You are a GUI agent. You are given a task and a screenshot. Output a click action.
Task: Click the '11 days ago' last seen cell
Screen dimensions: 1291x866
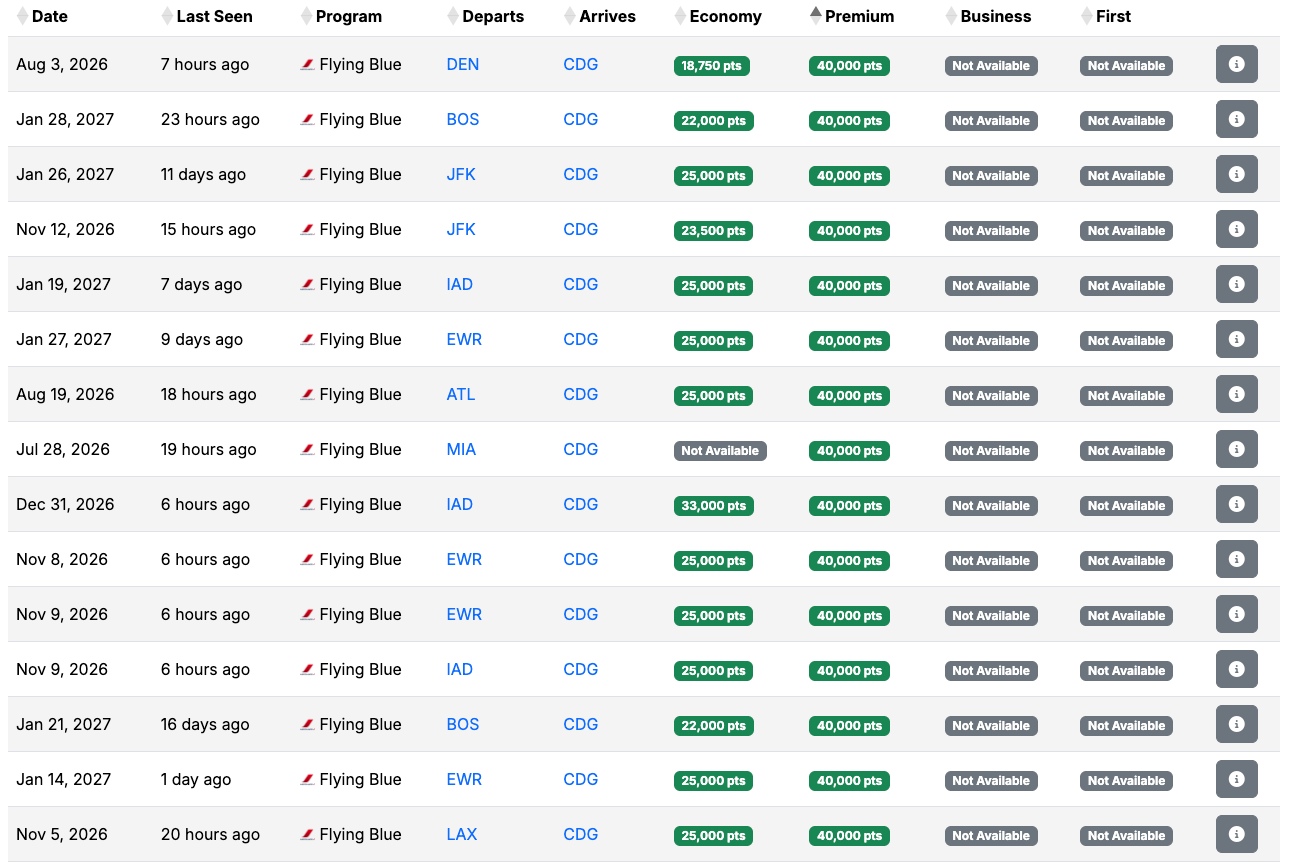(x=203, y=174)
